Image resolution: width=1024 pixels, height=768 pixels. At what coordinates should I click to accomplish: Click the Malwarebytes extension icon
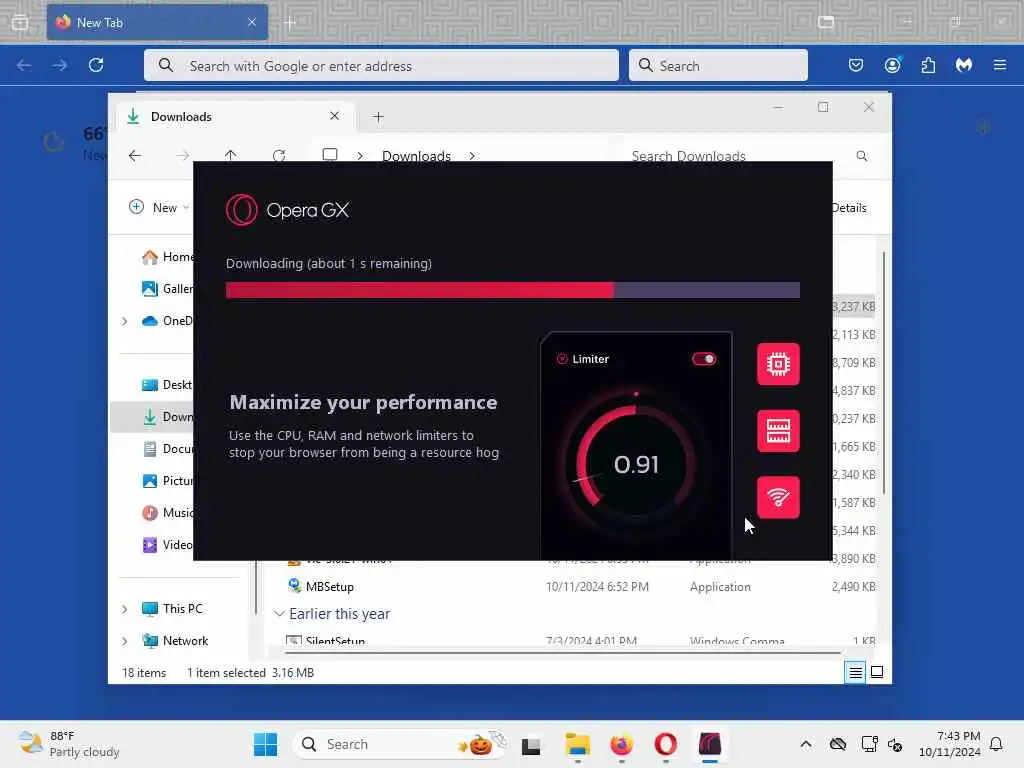click(x=964, y=65)
